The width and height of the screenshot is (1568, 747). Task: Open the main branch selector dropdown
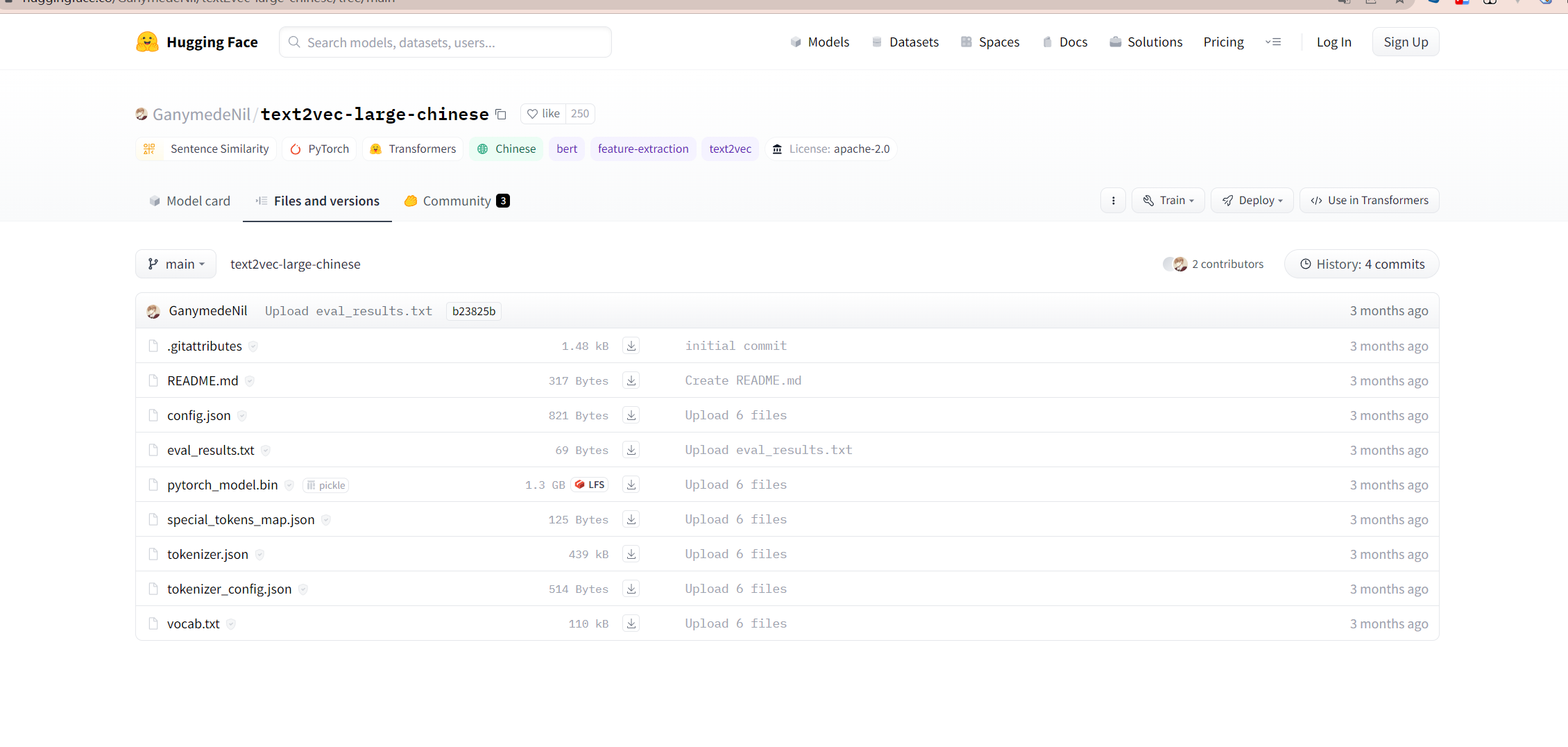point(176,264)
